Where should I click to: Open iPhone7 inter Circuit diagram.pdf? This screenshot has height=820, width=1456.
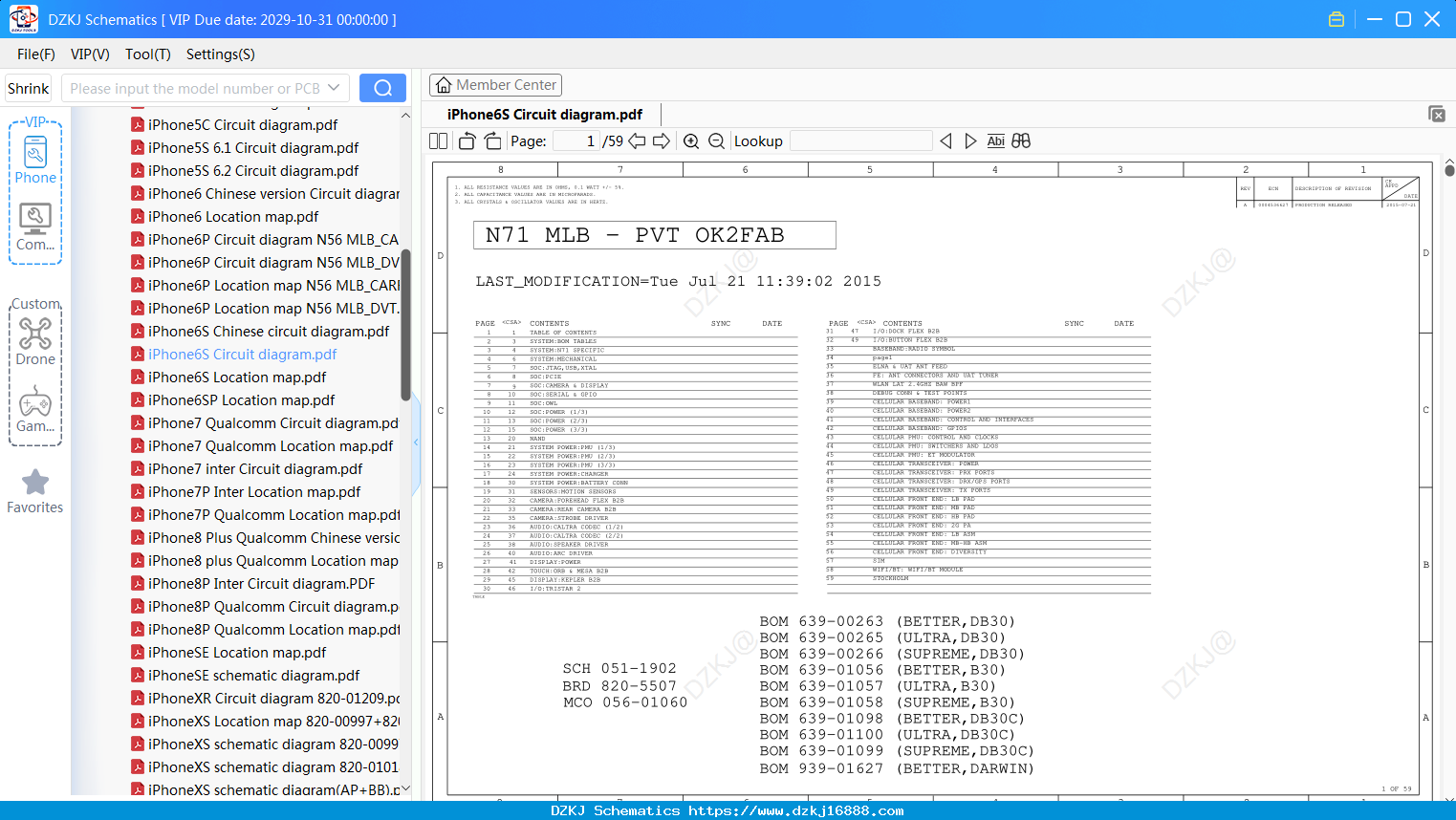tap(255, 469)
